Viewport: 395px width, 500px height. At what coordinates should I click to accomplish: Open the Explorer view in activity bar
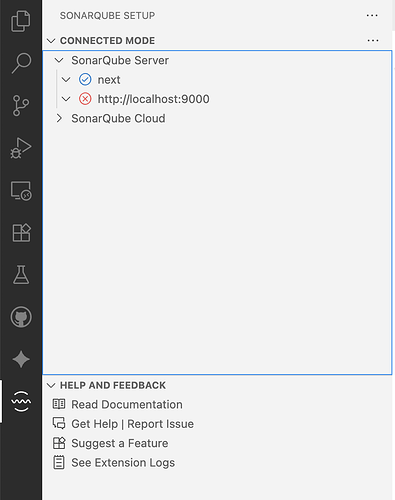[21, 21]
